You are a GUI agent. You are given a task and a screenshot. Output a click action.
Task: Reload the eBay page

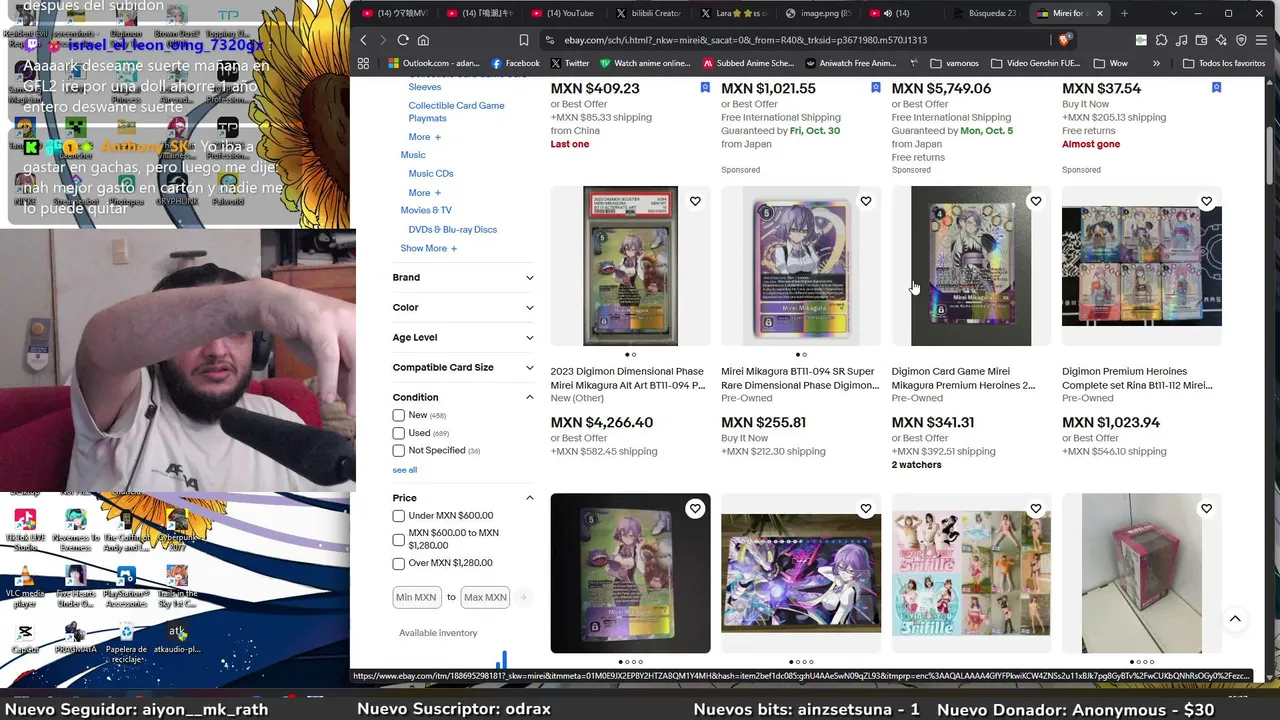(x=403, y=40)
